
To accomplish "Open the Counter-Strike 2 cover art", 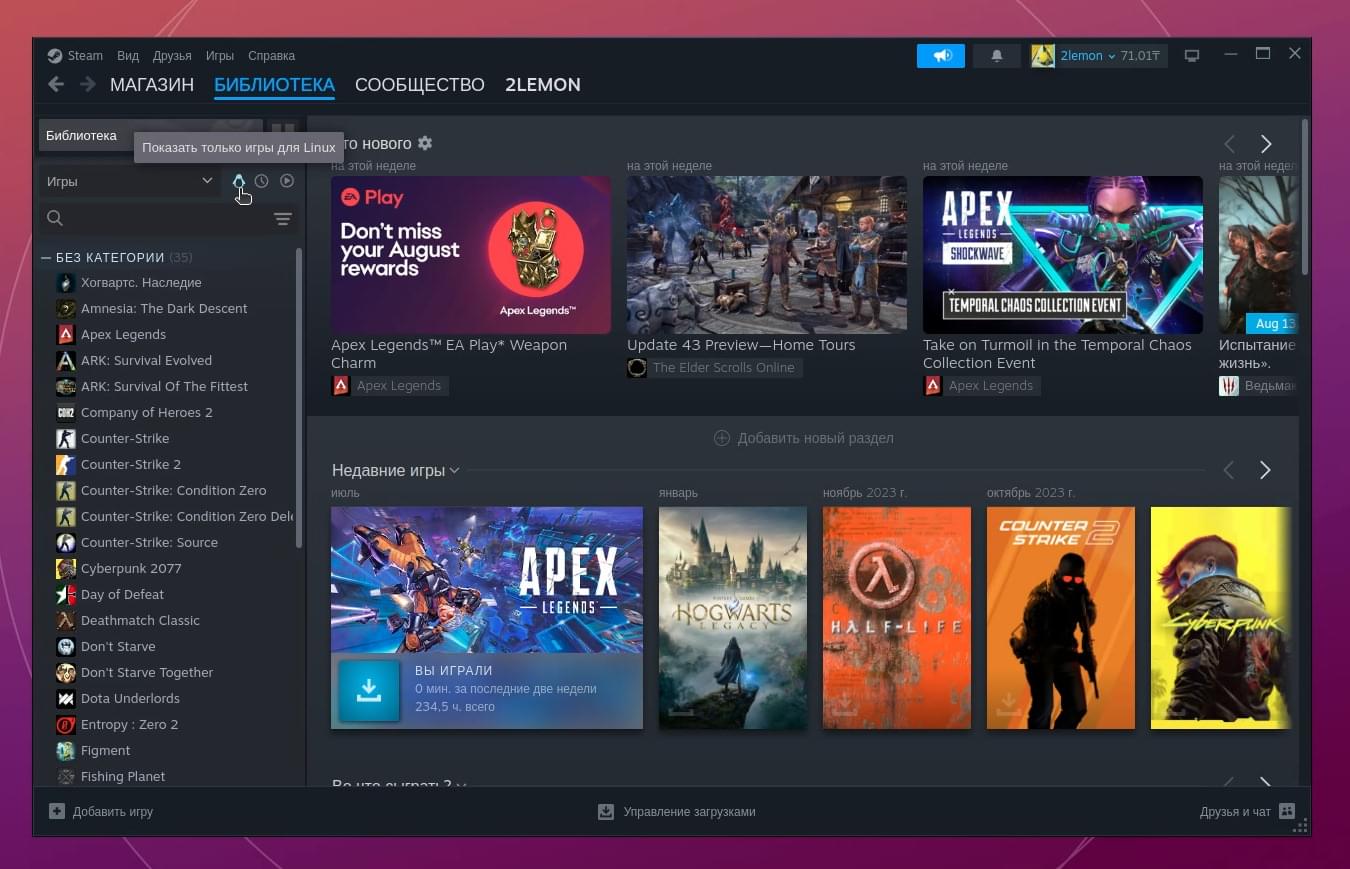I will (1061, 618).
